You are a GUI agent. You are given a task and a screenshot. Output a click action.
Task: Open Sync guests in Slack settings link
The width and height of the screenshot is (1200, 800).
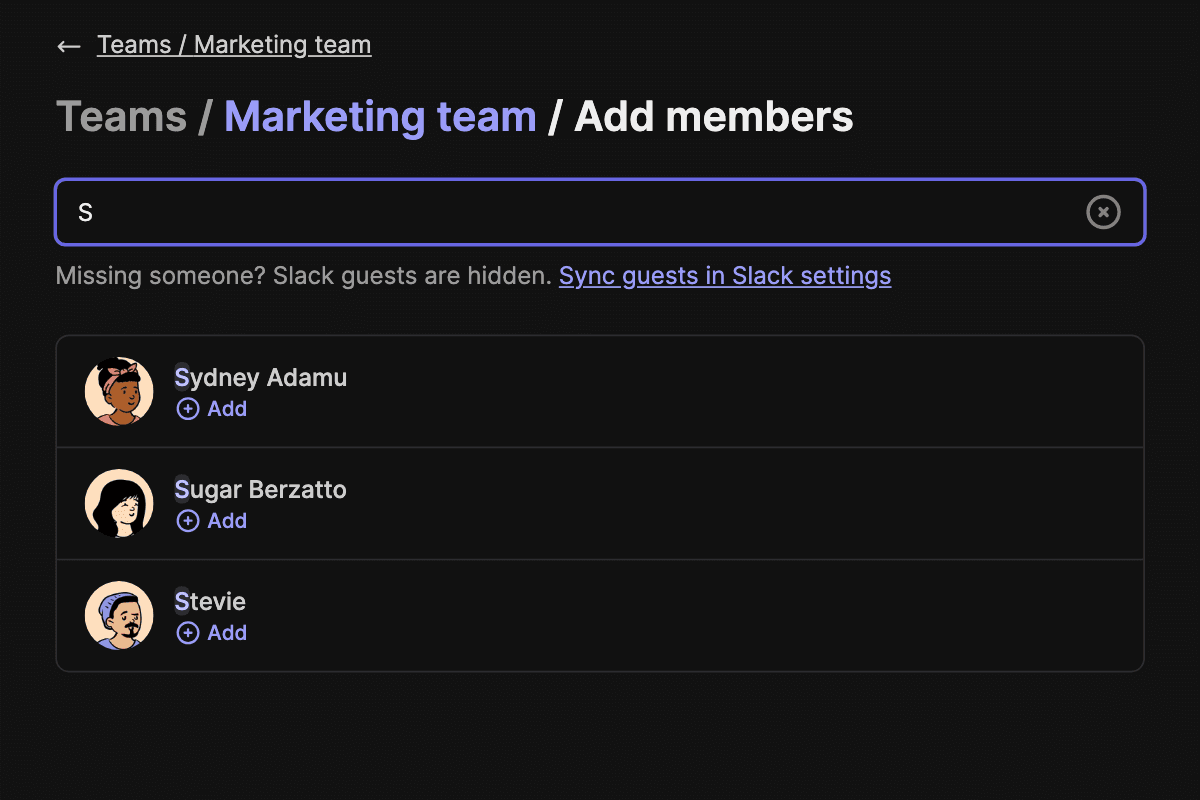(x=725, y=275)
